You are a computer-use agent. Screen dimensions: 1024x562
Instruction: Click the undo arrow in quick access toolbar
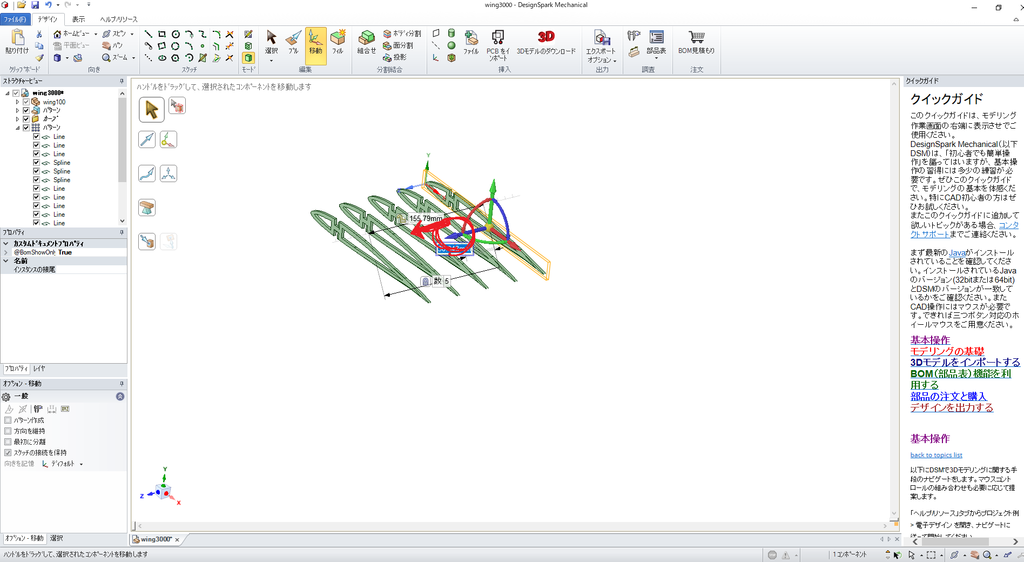(x=48, y=5)
